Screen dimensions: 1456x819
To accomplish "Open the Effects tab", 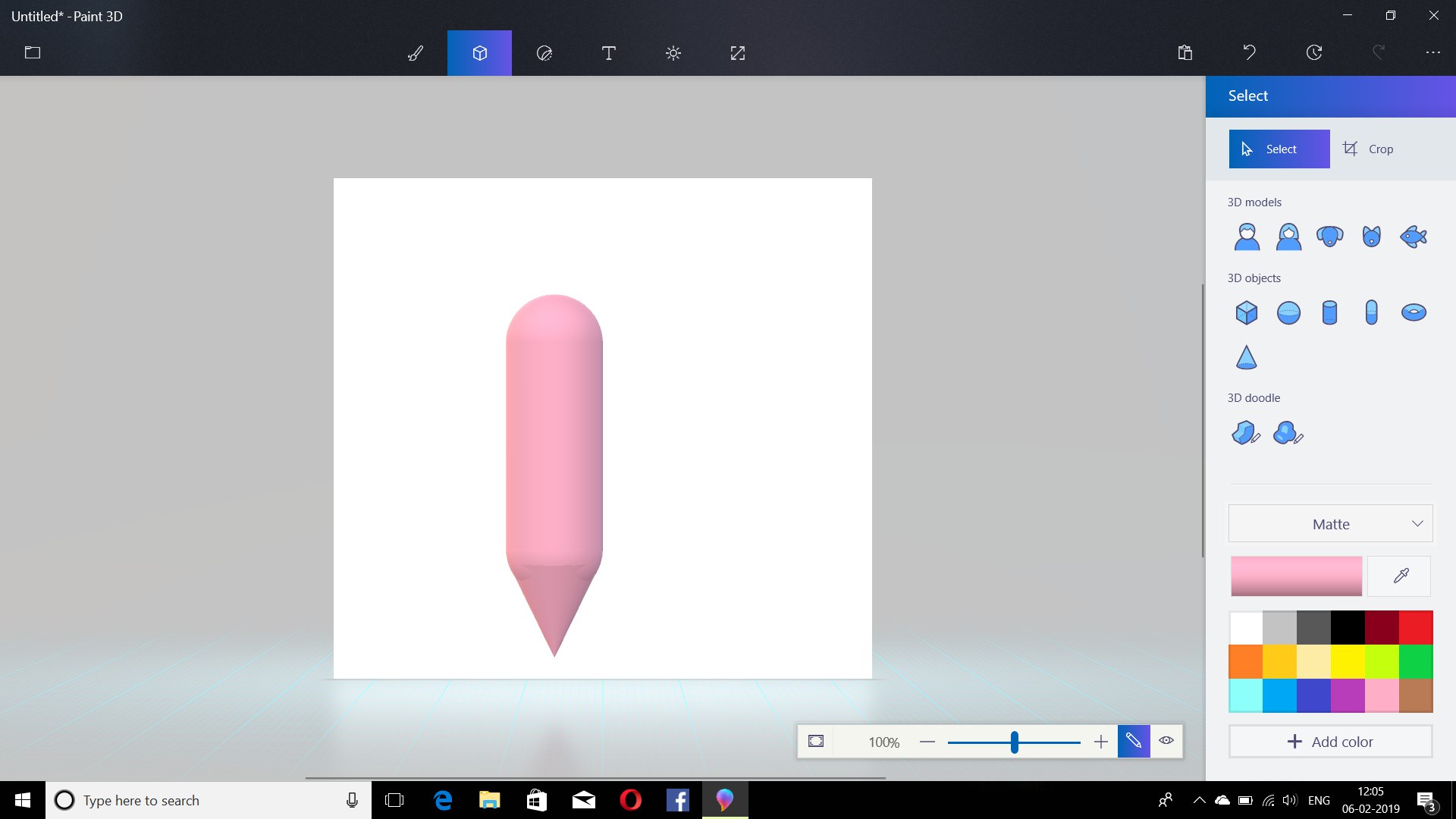I will (x=673, y=53).
